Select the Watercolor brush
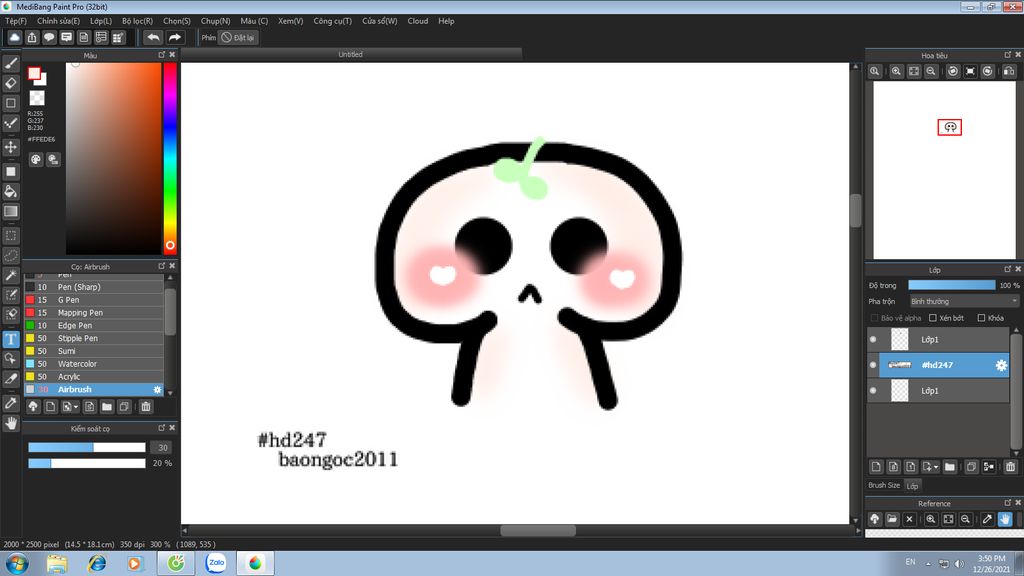The height and width of the screenshot is (576, 1024). point(93,364)
